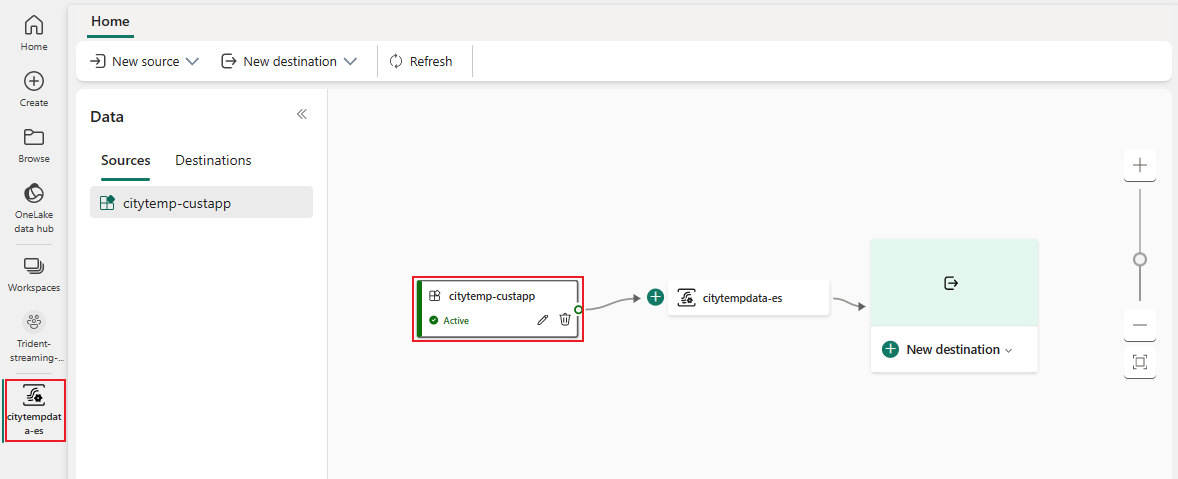Click the canvas zoom slider handle
Image resolution: width=1178 pixels, height=479 pixels.
(x=1140, y=260)
